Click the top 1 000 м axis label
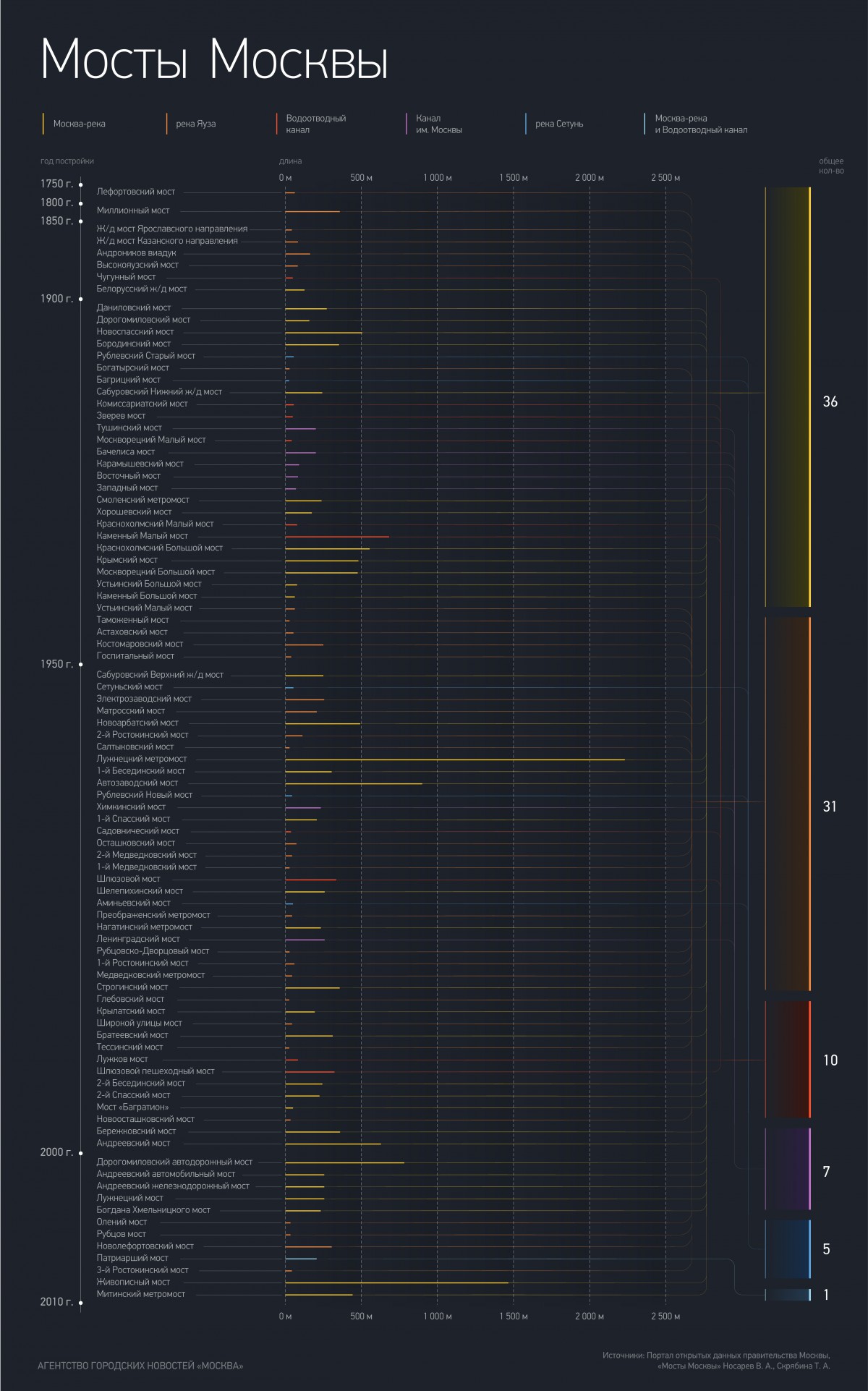 pyautogui.click(x=437, y=177)
